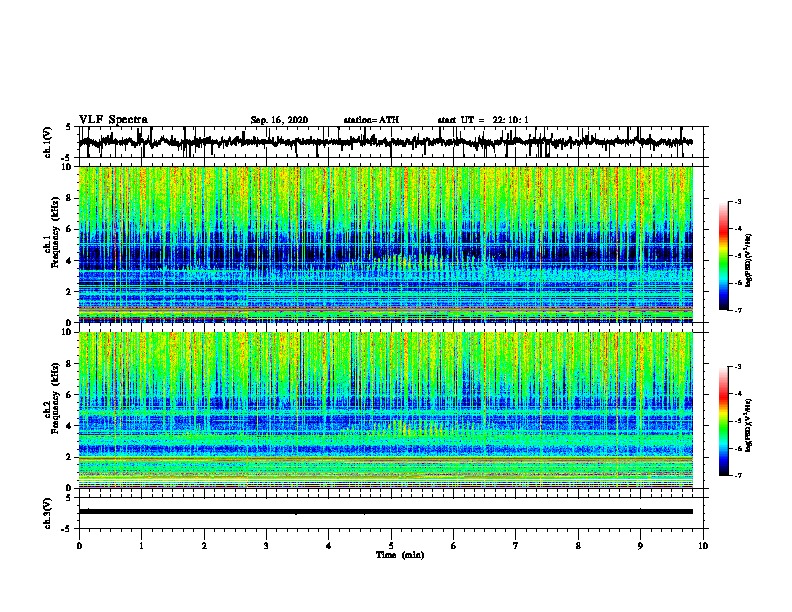Click the "-5" tick of ch.1(V) axis

tap(67, 158)
